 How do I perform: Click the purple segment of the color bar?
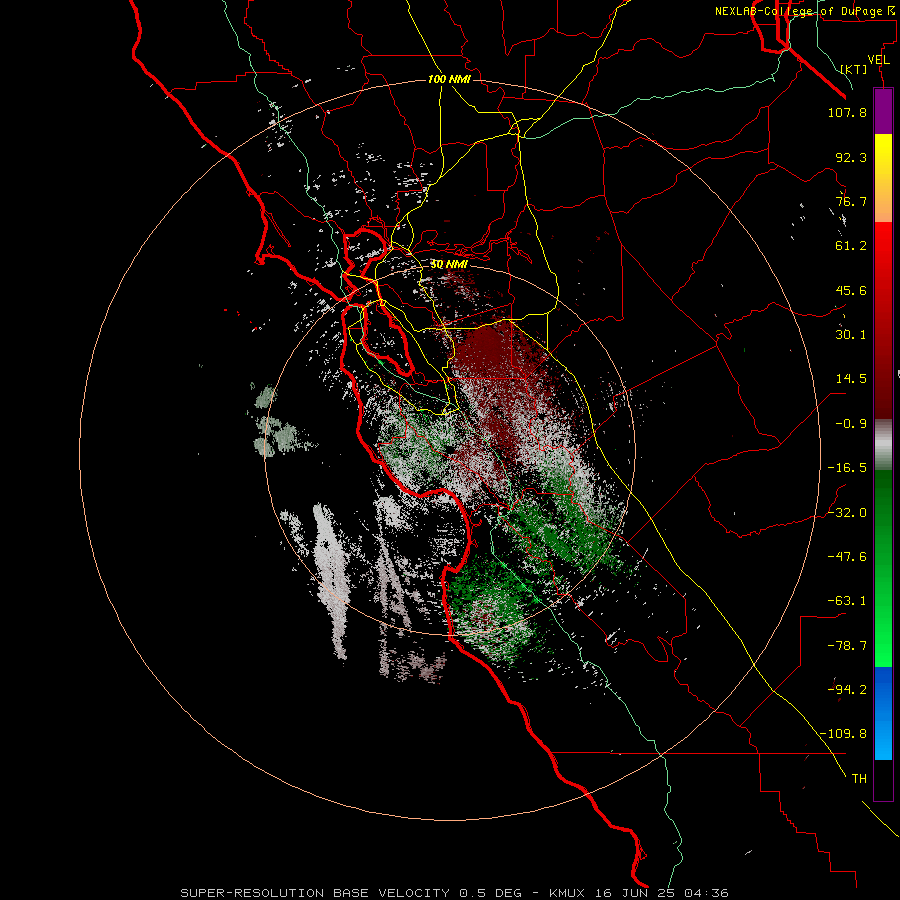click(883, 111)
